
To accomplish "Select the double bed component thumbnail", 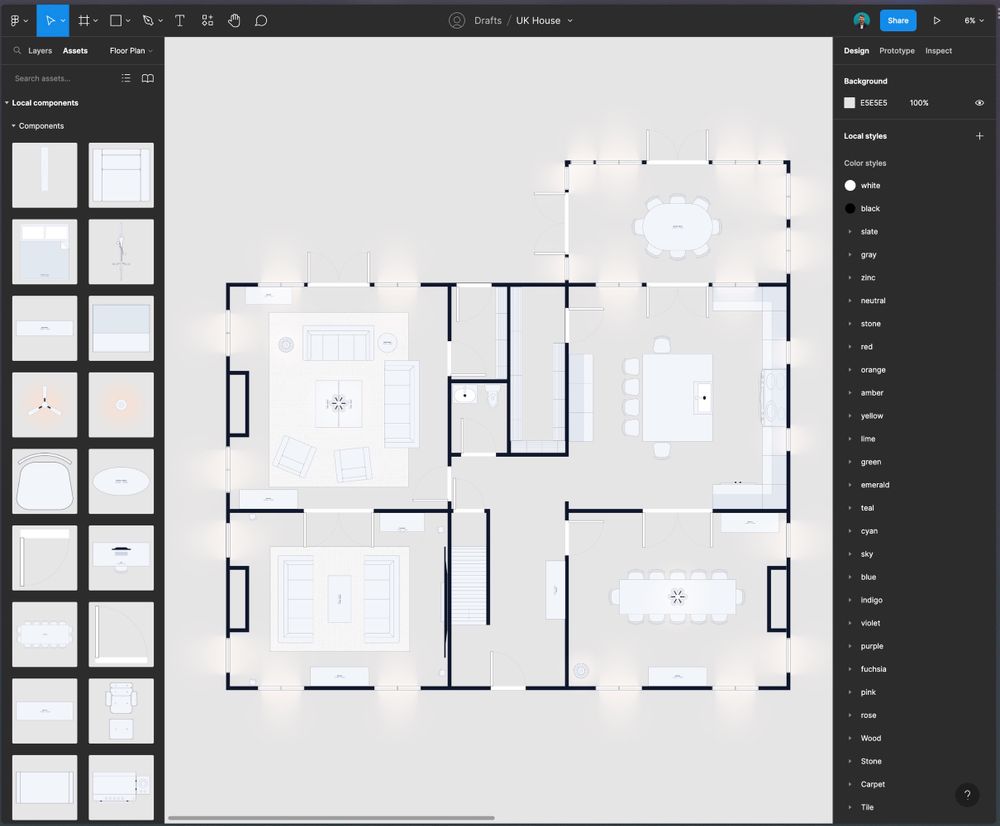I will pyautogui.click(x=45, y=251).
